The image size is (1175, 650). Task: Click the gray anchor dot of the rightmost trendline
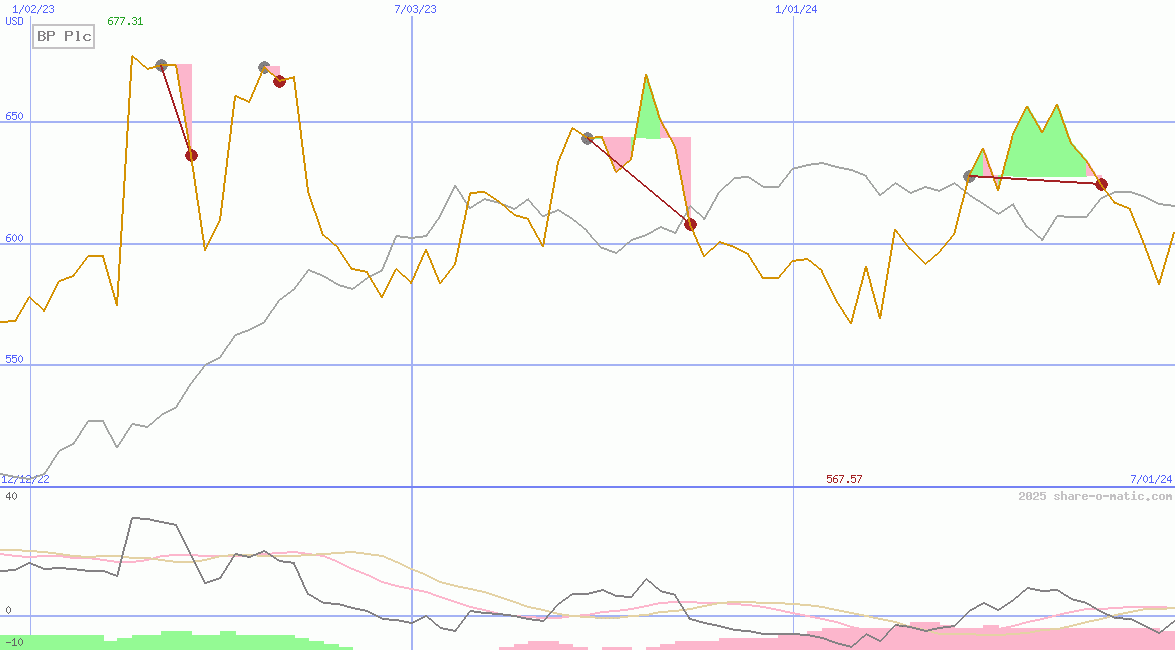[x=967, y=175]
